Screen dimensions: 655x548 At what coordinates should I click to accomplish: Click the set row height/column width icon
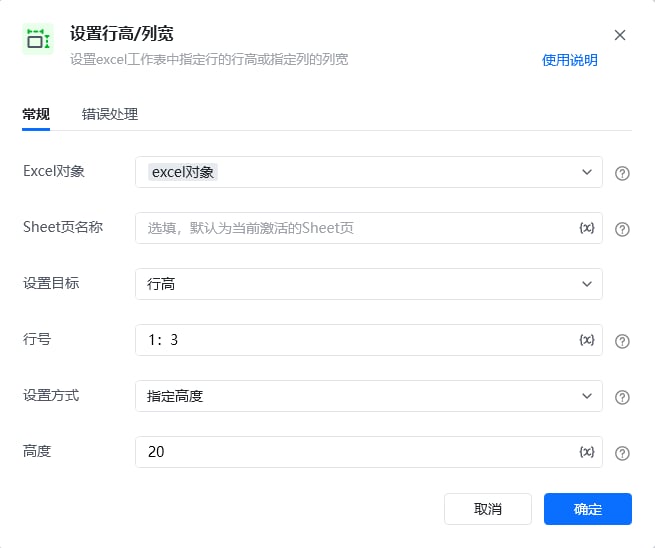coord(38,39)
